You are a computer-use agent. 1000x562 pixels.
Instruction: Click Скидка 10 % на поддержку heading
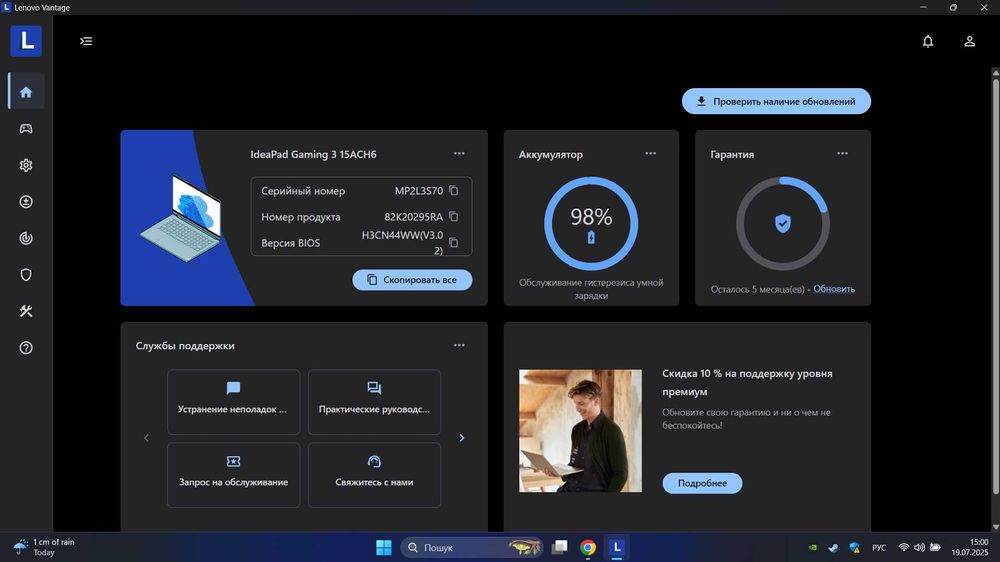pos(747,383)
